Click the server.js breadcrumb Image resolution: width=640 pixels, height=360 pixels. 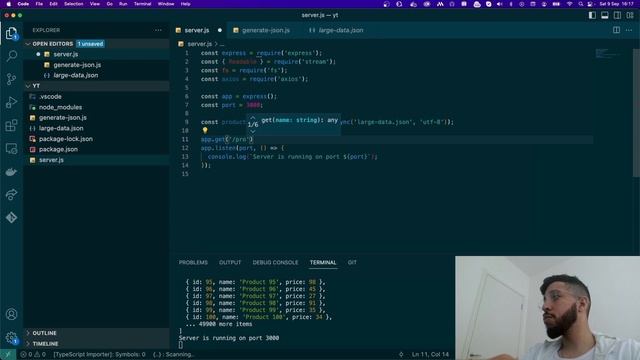(199, 44)
